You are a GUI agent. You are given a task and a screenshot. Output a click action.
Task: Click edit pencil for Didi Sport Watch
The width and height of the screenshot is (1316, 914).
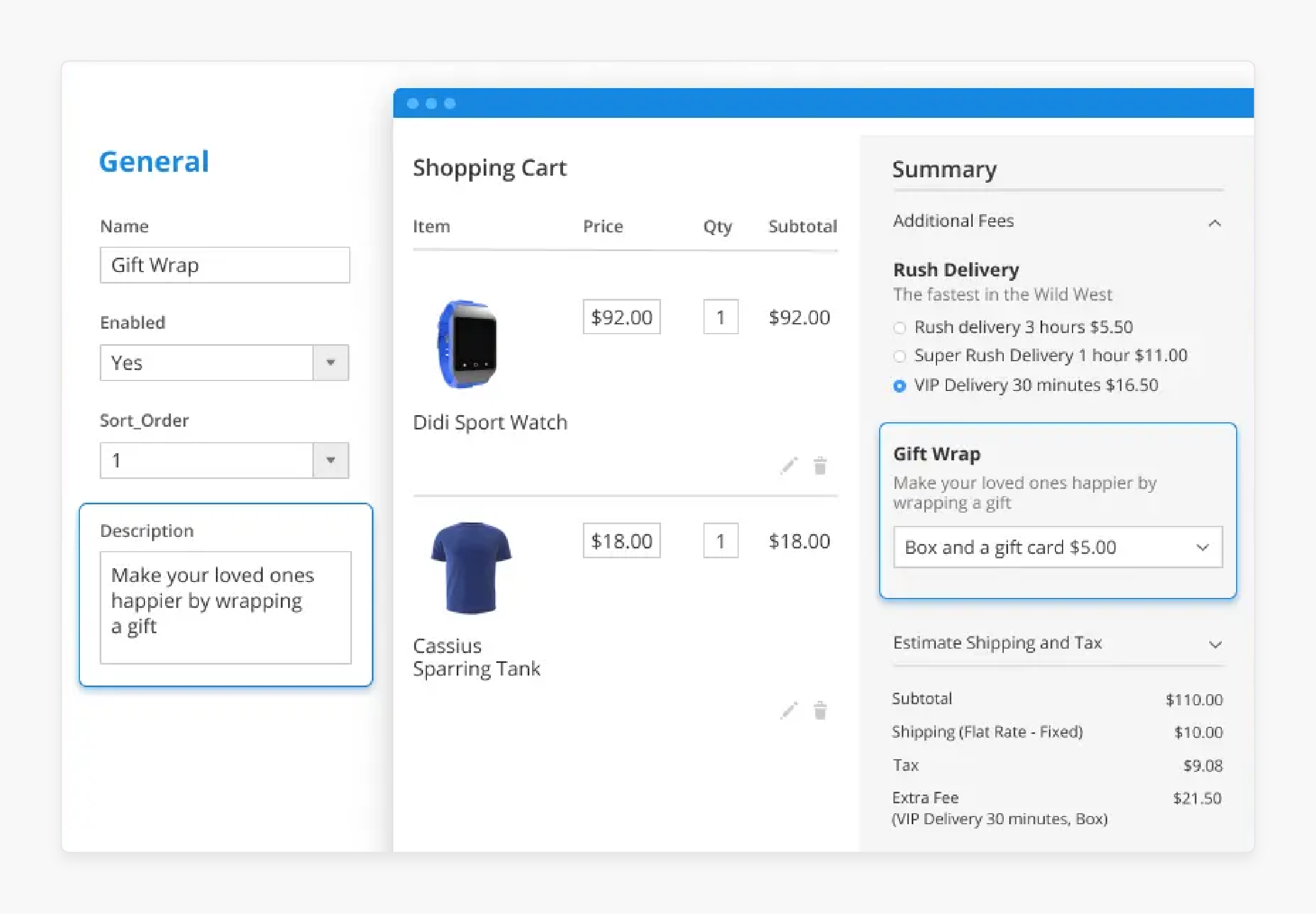click(x=789, y=466)
